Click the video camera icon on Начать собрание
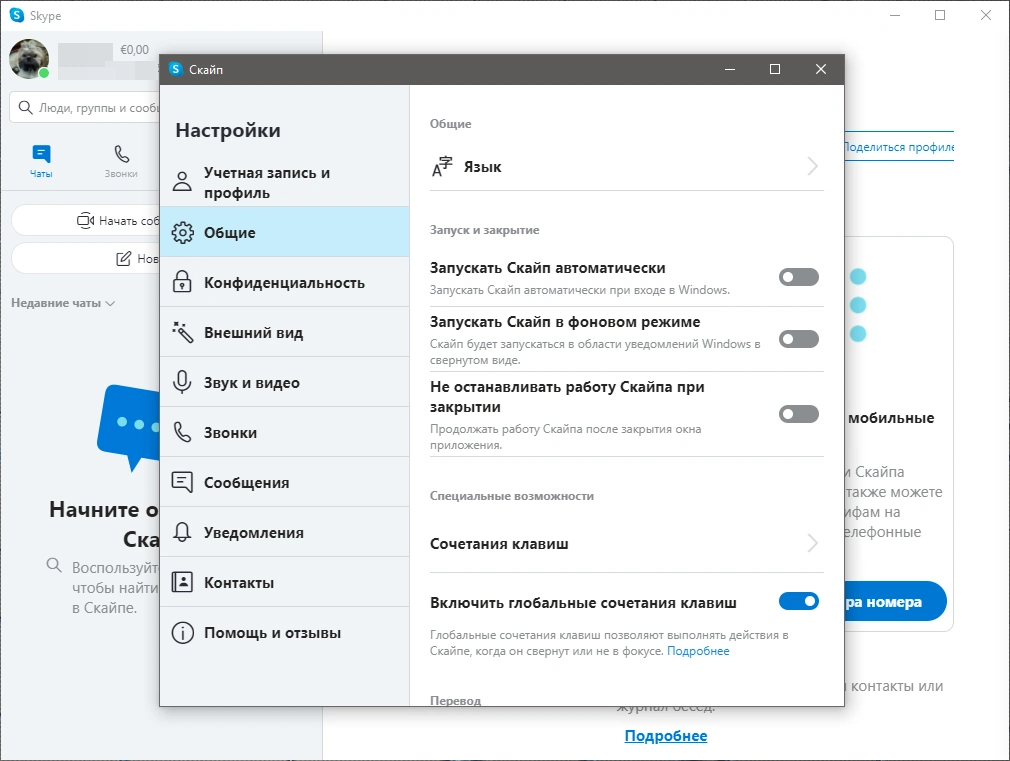This screenshot has height=761, width=1010. 86,220
